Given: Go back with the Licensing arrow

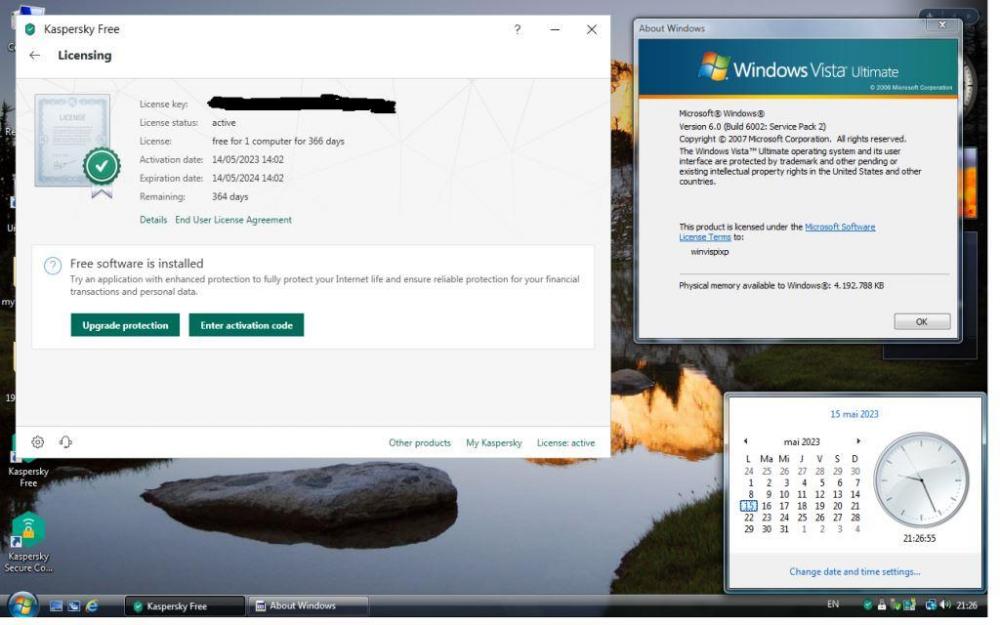Looking at the screenshot, I should pyautogui.click(x=34, y=55).
